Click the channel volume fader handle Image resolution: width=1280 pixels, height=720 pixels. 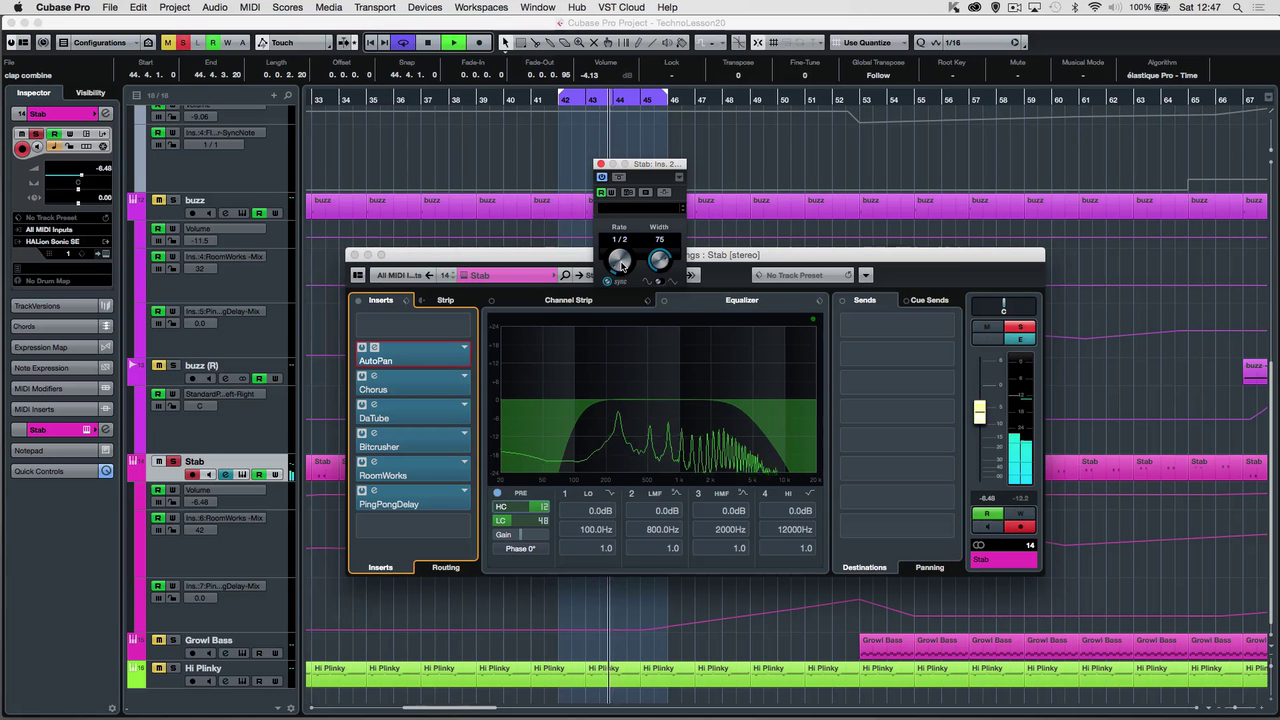tap(979, 412)
